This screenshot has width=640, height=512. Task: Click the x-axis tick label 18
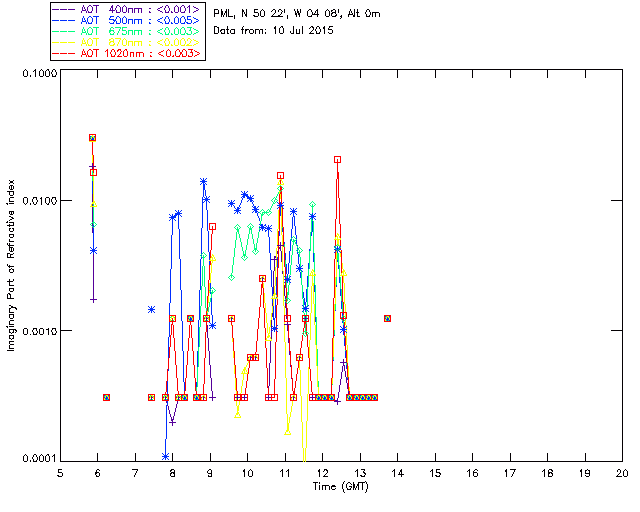coord(547,473)
